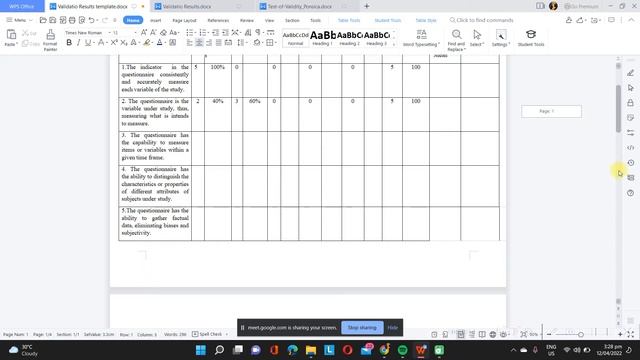Print the document via the printer icon
The width and height of the screenshot is (640, 360).
(x=72, y=20)
